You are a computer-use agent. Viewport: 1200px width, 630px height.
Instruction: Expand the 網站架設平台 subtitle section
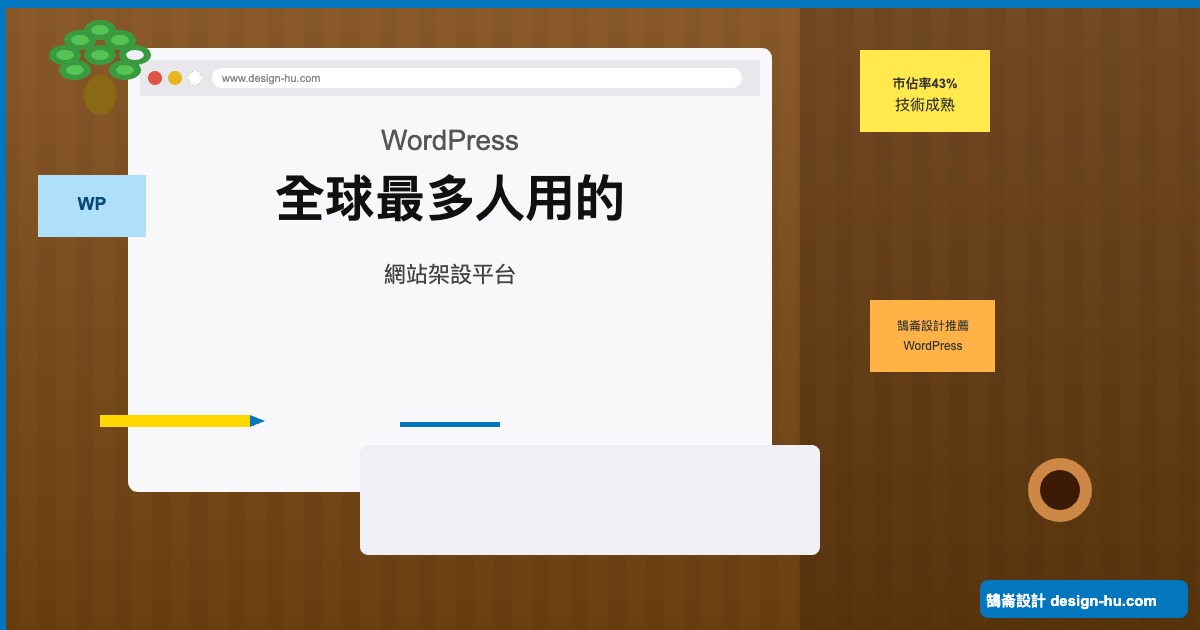point(450,275)
